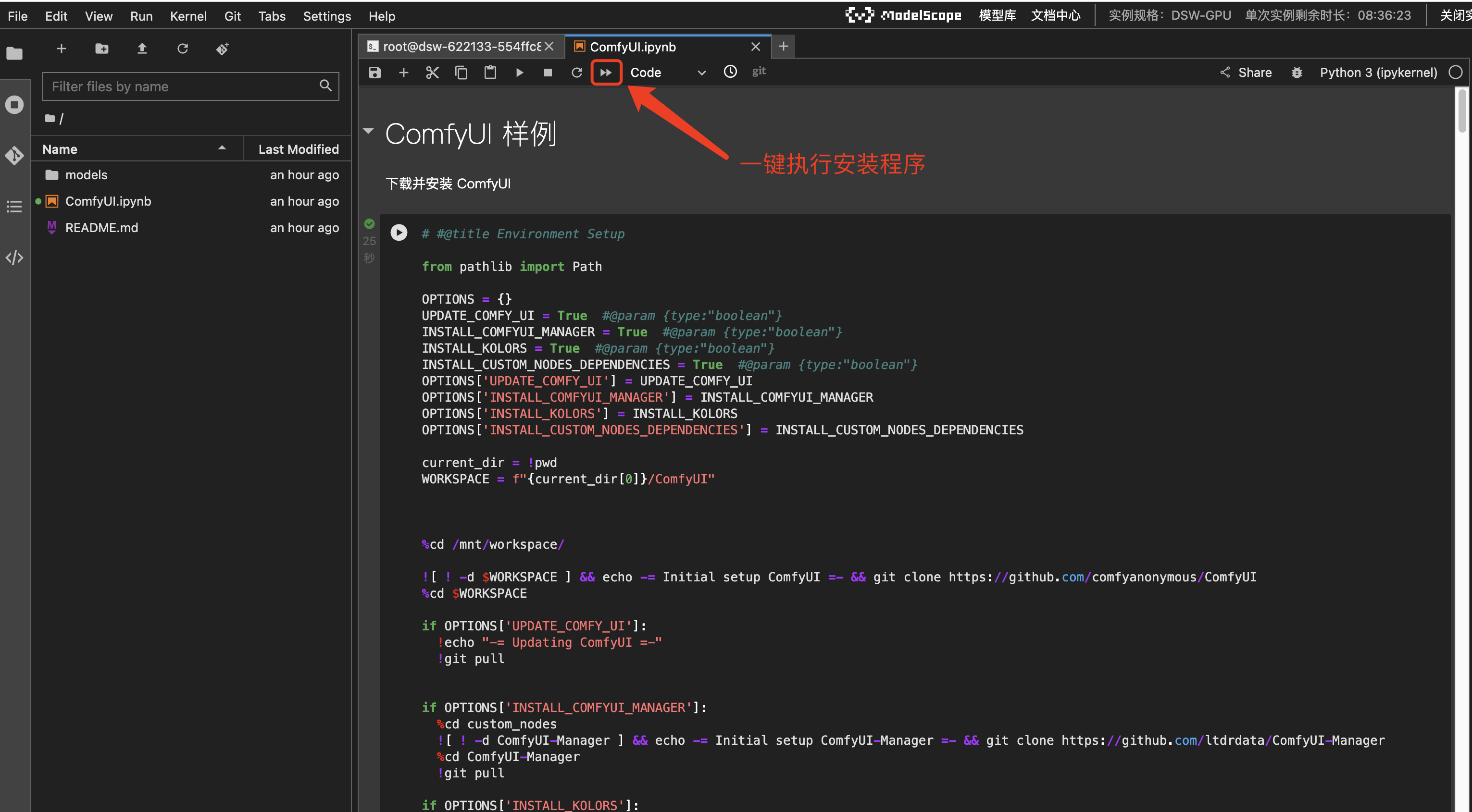The height and width of the screenshot is (812, 1472).
Task: Click the 实例规格: DSW-GPU text
Action: (1169, 15)
